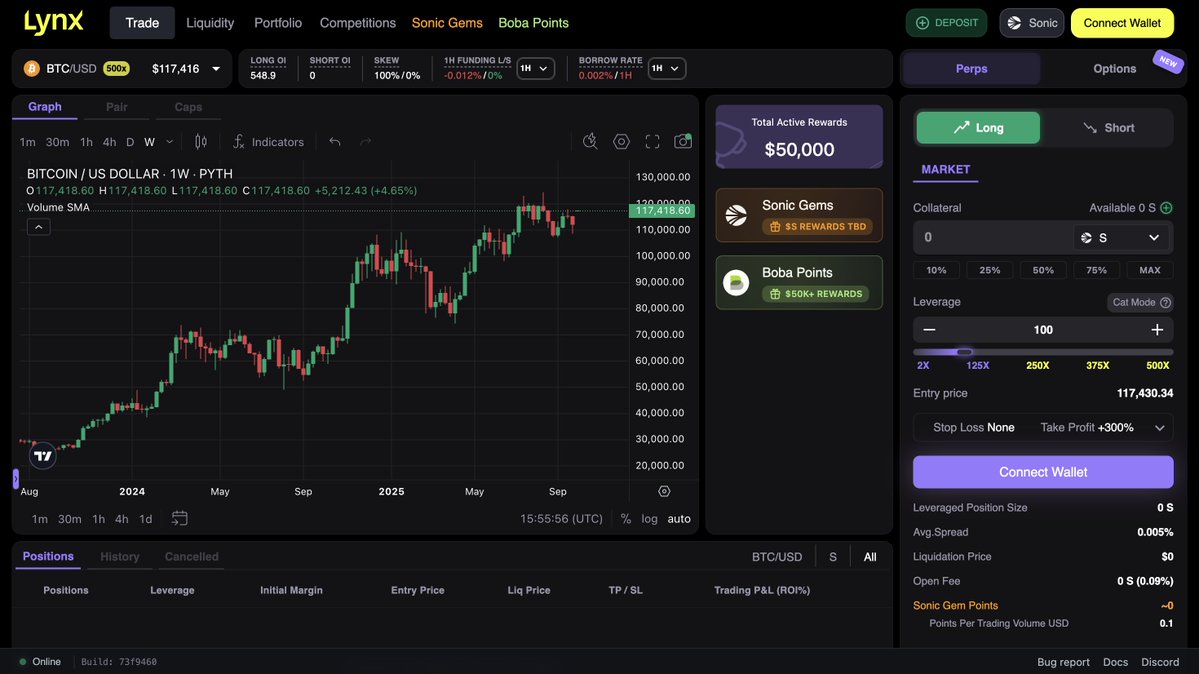This screenshot has height=674, width=1199.
Task: Click the Lynx logo
Action: click(53, 22)
